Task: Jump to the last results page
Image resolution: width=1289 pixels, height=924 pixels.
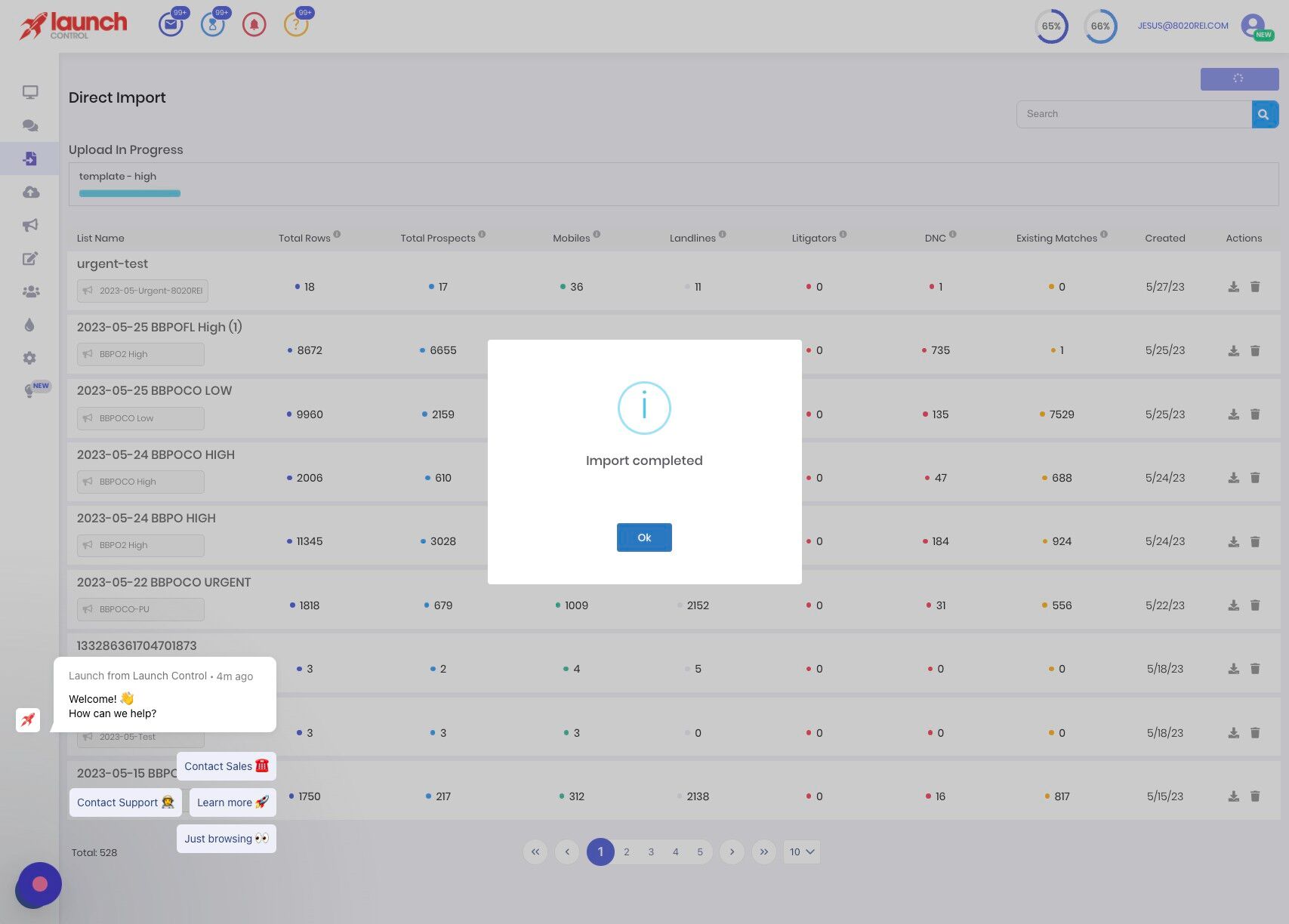Action: tap(763, 852)
